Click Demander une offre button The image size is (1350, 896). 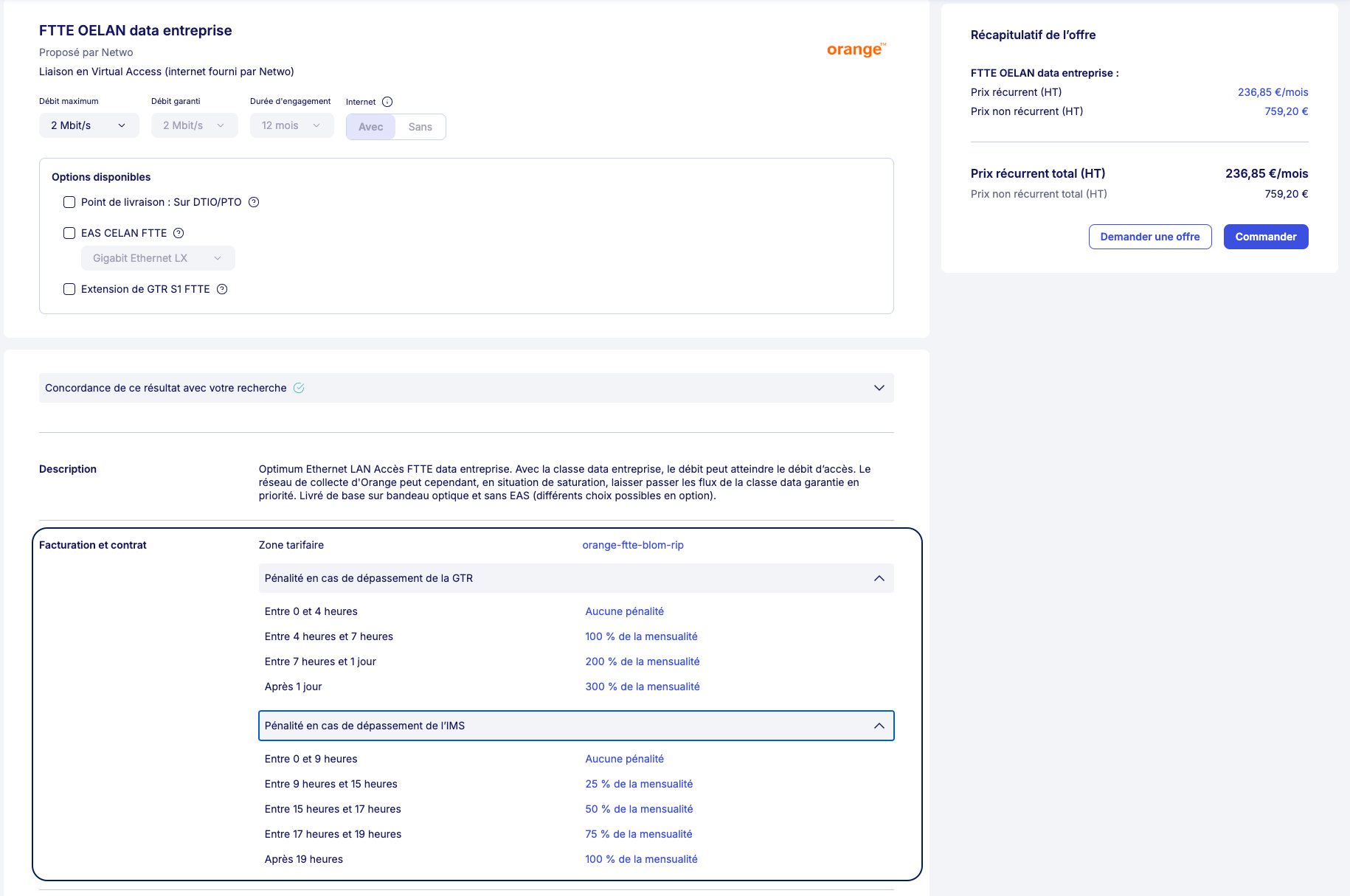pos(1150,237)
